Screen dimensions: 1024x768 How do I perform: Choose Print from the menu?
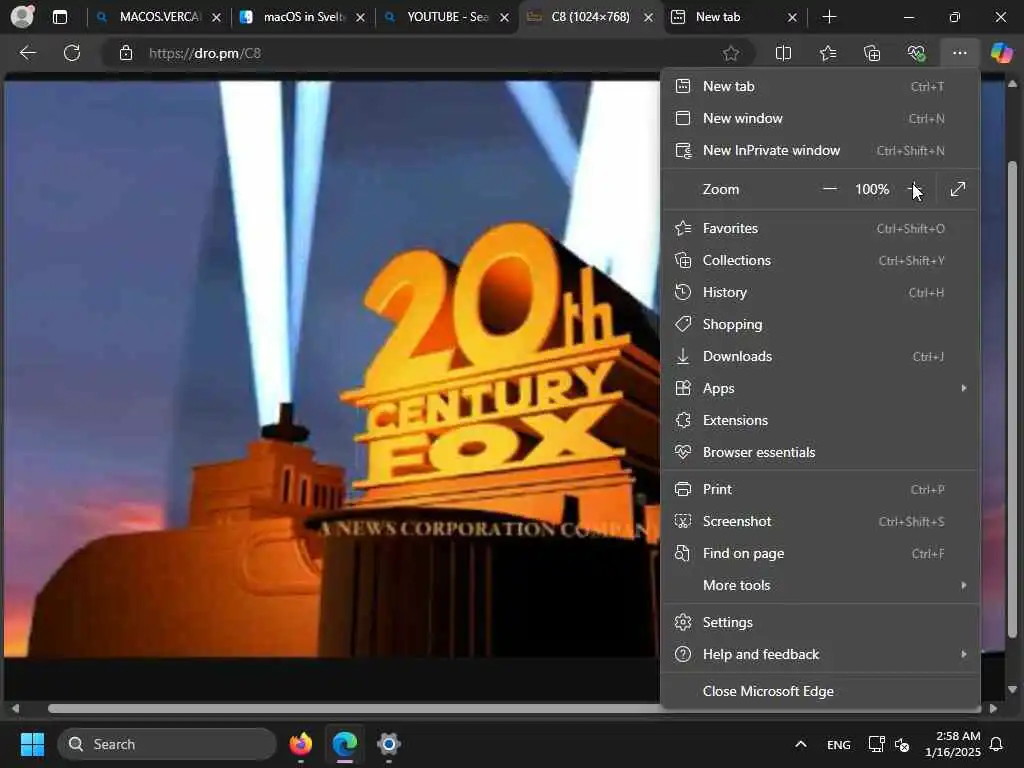(x=820, y=490)
